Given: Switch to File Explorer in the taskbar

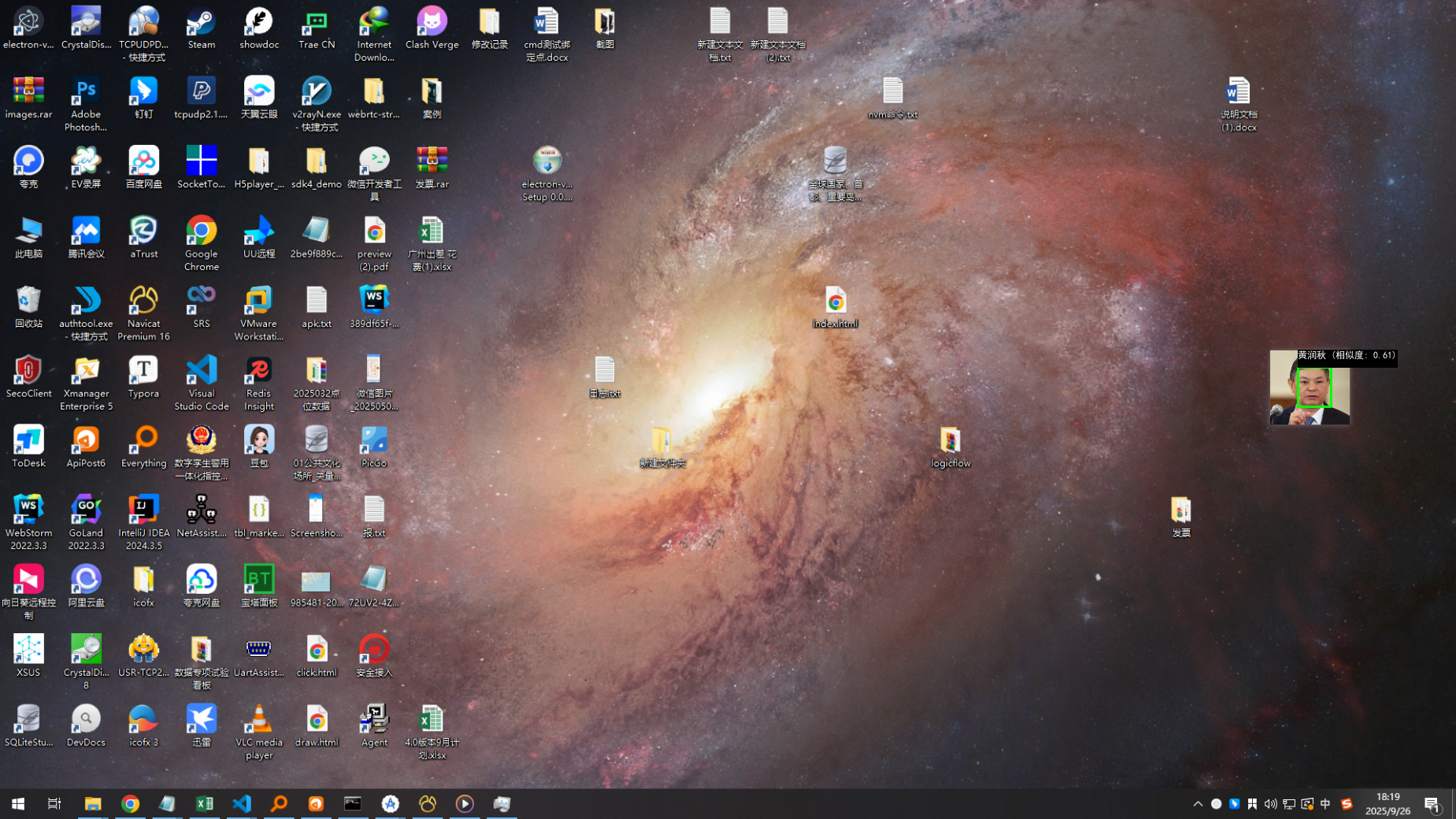Looking at the screenshot, I should 93,803.
